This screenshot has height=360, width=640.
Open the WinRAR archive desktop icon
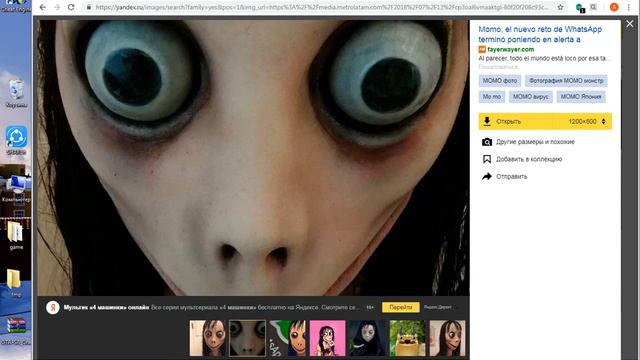tap(16, 331)
